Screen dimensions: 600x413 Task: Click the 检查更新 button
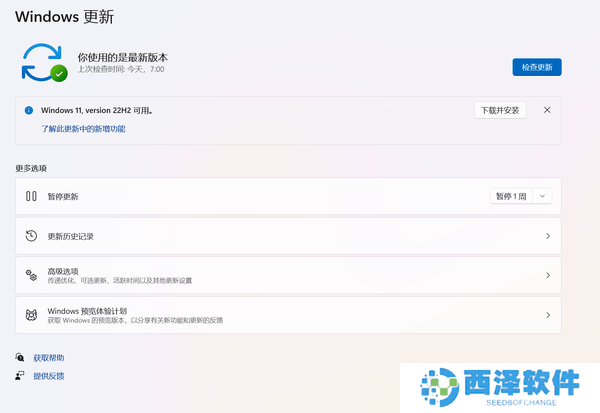tap(537, 67)
